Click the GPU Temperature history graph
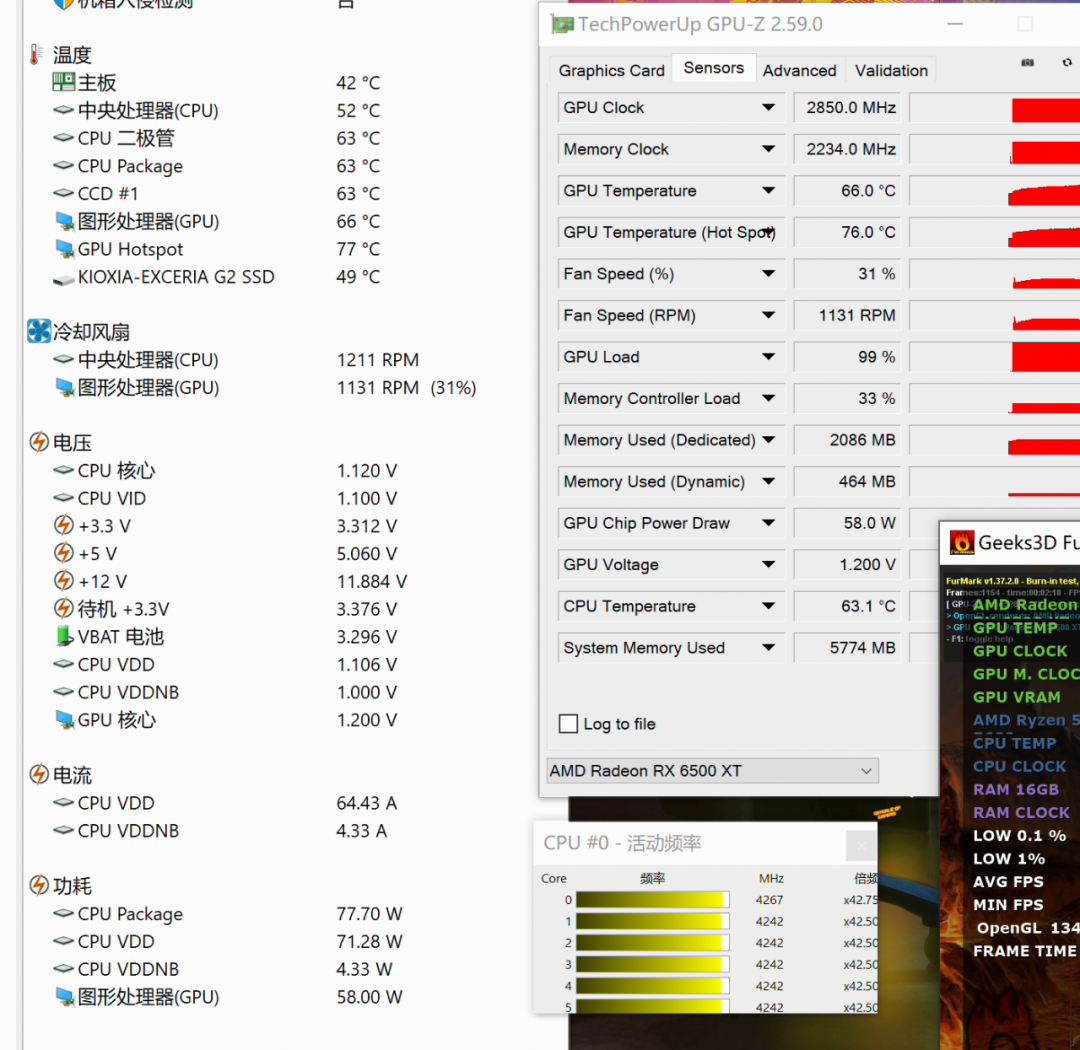This screenshot has width=1080, height=1050. point(995,191)
